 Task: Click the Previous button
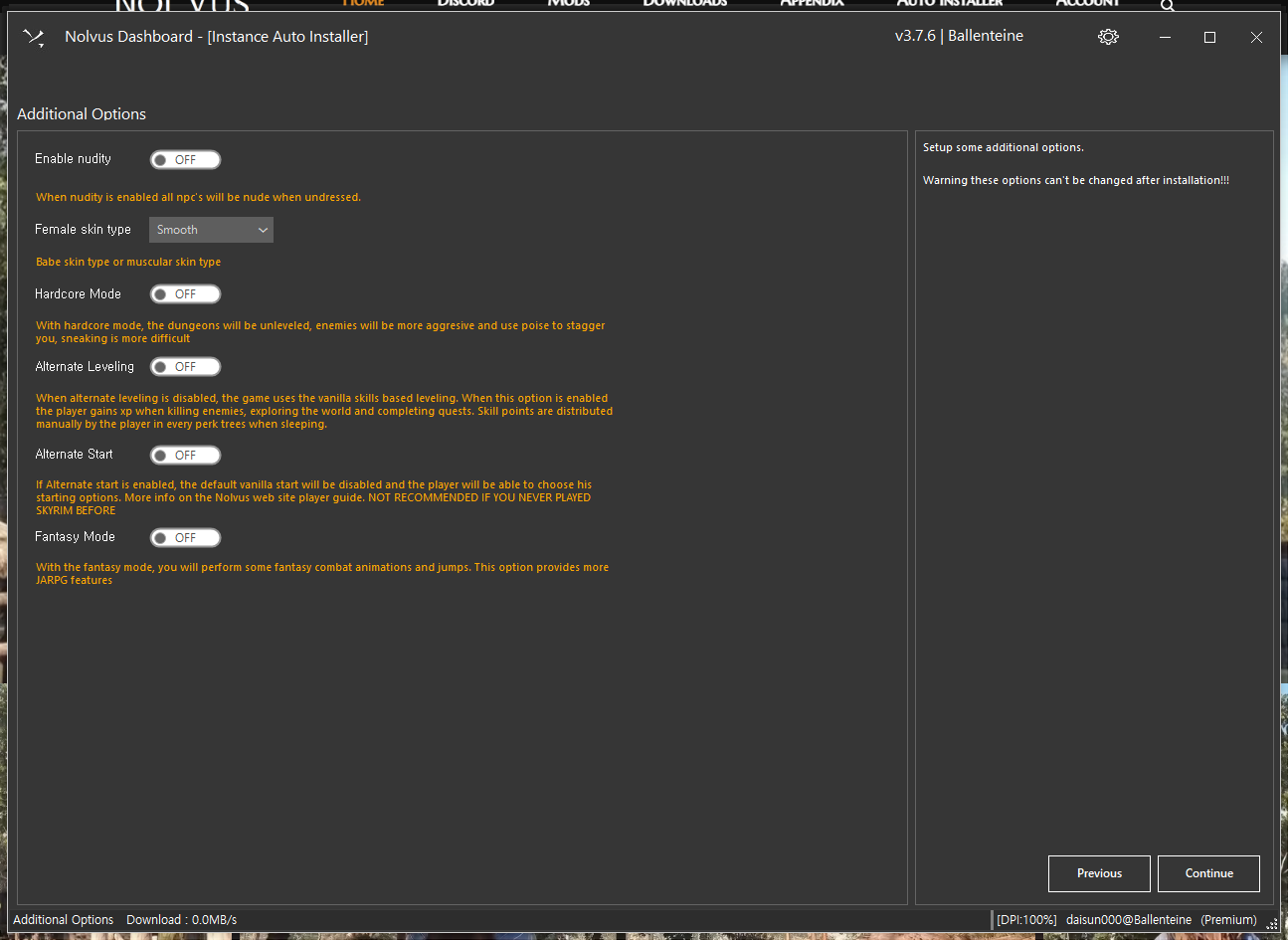point(1099,873)
